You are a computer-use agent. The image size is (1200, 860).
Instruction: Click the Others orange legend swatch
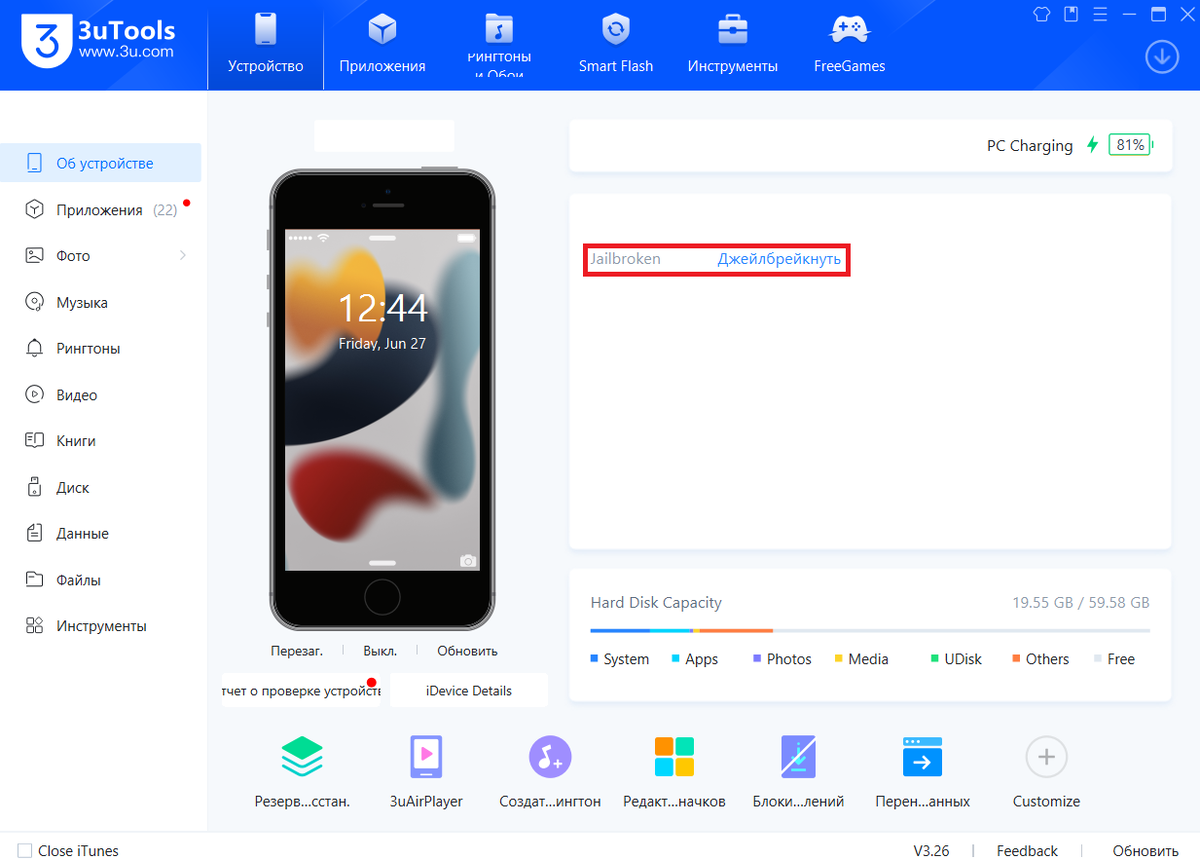point(1016,659)
